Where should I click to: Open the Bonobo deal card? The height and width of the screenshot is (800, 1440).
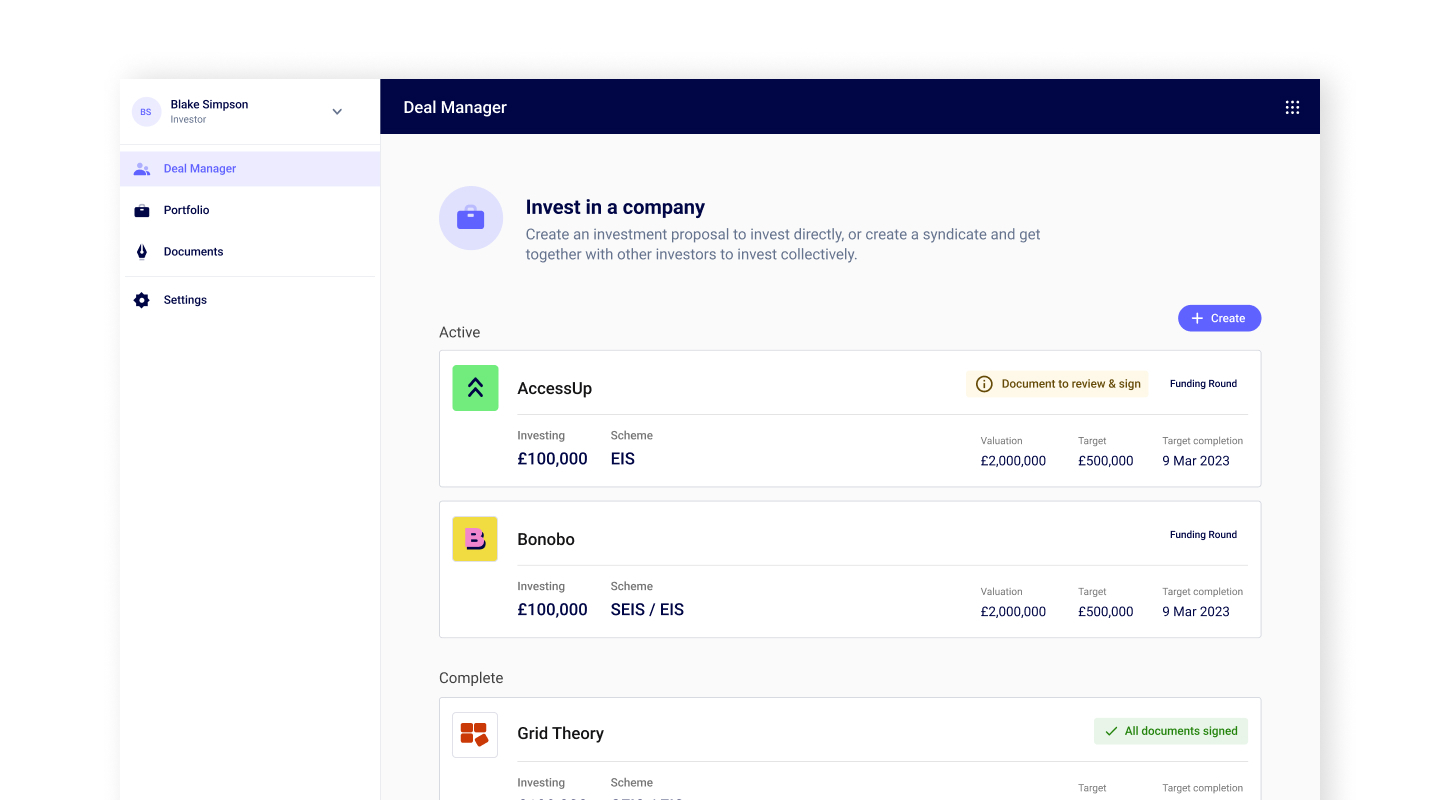coord(850,569)
